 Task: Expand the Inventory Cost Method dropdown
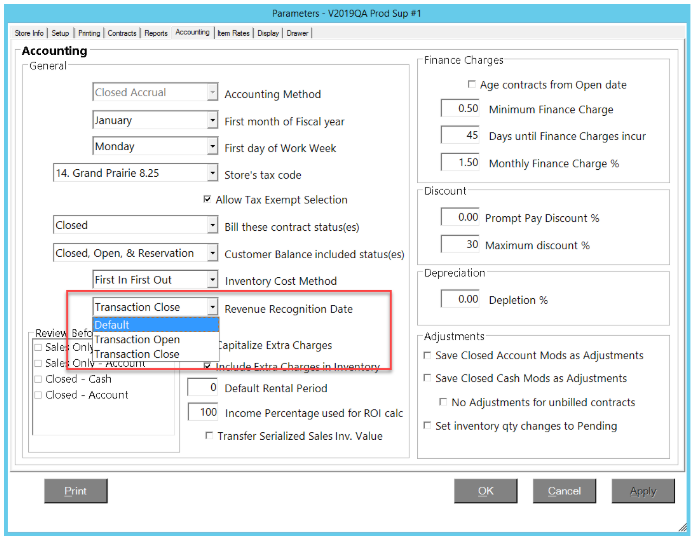point(212,281)
